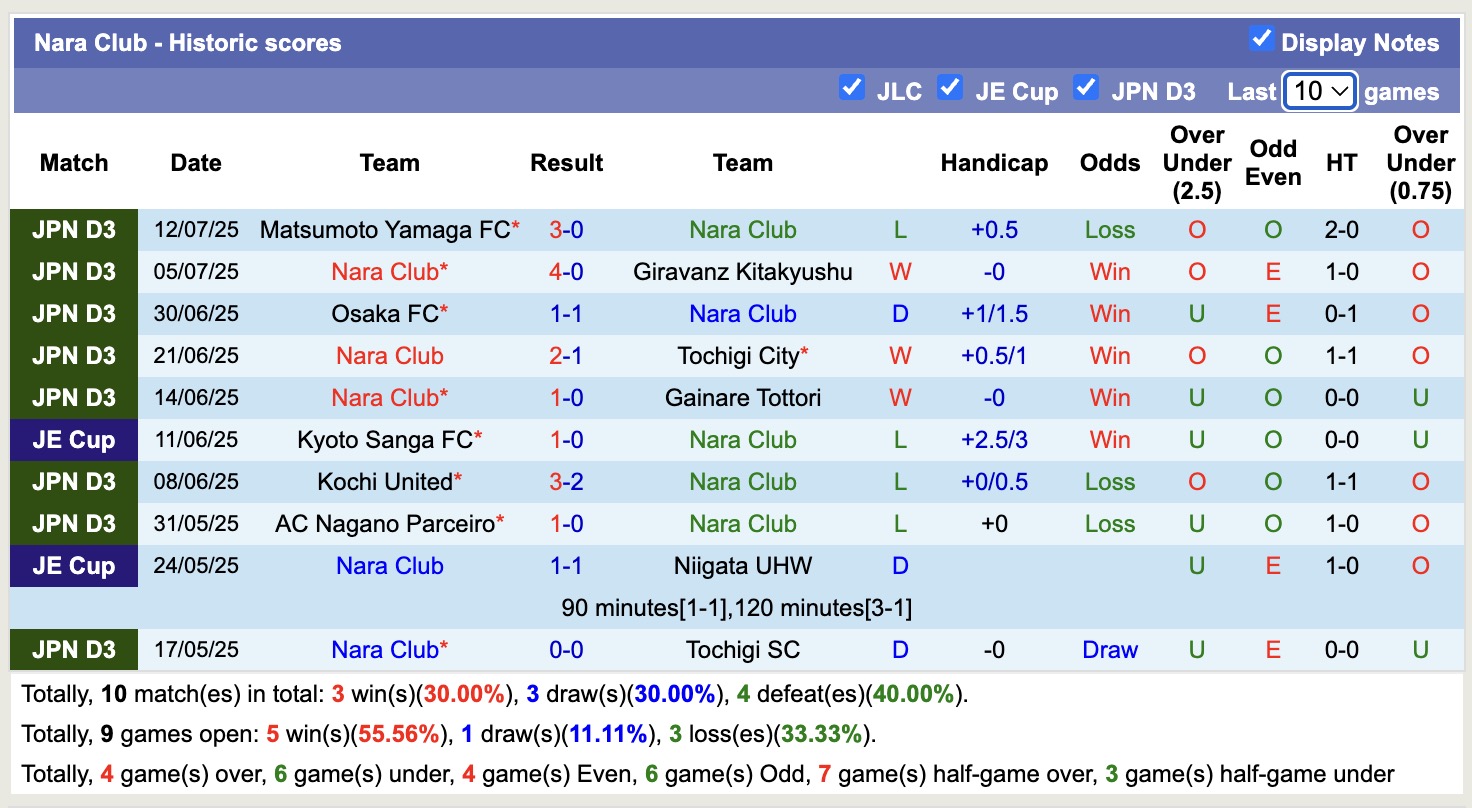Uncheck the JLC league filter checkbox

pyautogui.click(x=852, y=88)
